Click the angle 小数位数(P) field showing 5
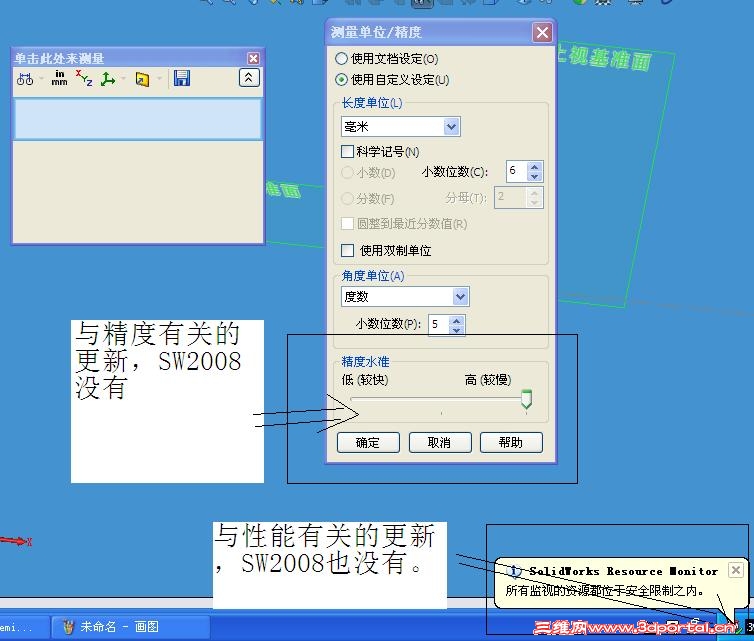 click(x=438, y=324)
